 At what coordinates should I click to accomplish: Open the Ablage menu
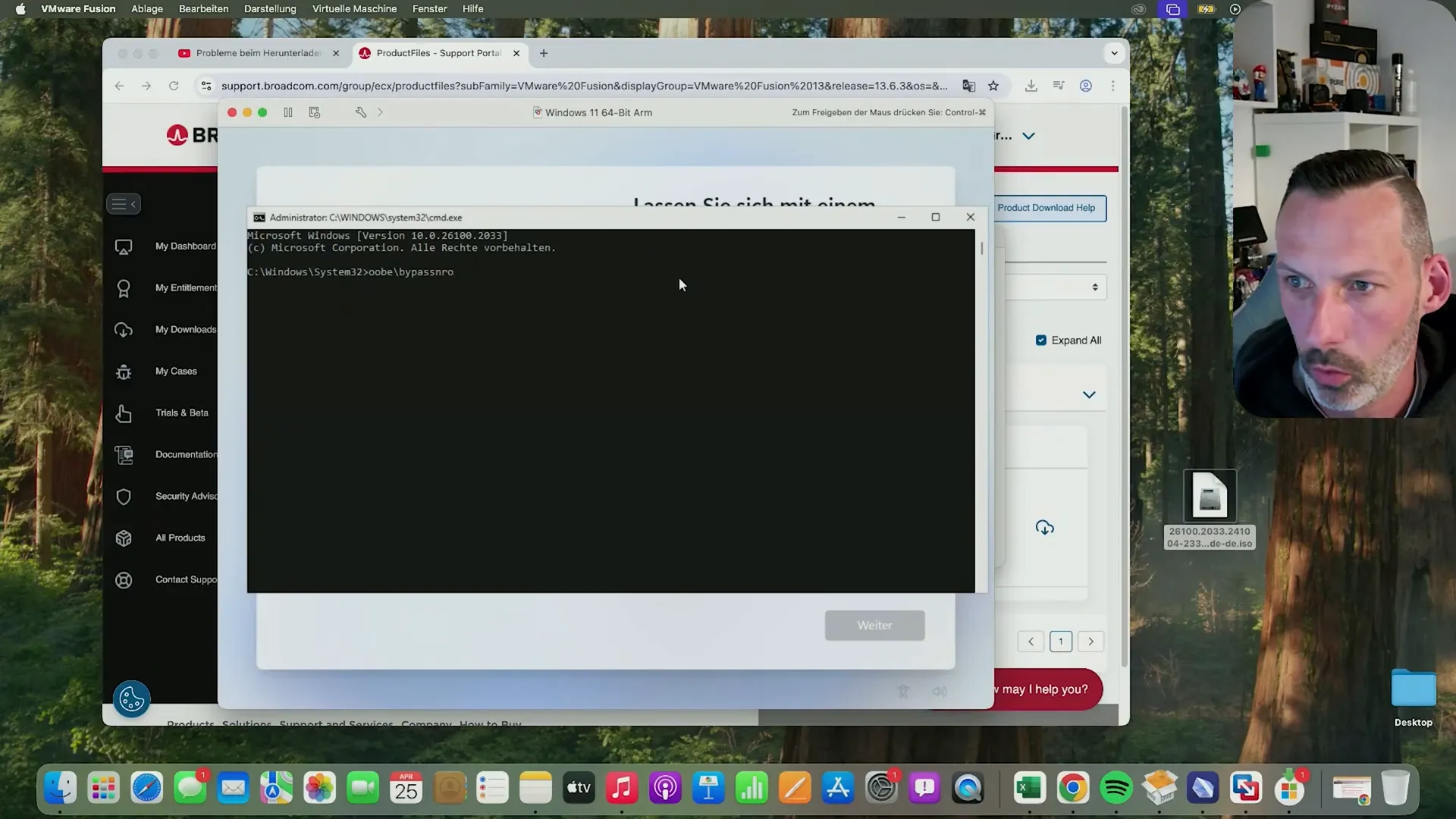coord(147,9)
